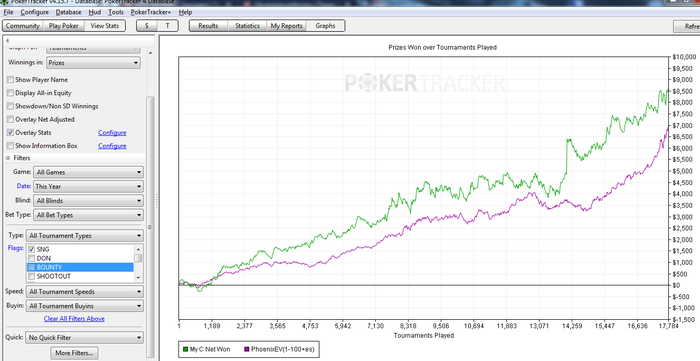Screen dimensions: 700x361
Task: Open the Database menu
Action: pos(69,12)
